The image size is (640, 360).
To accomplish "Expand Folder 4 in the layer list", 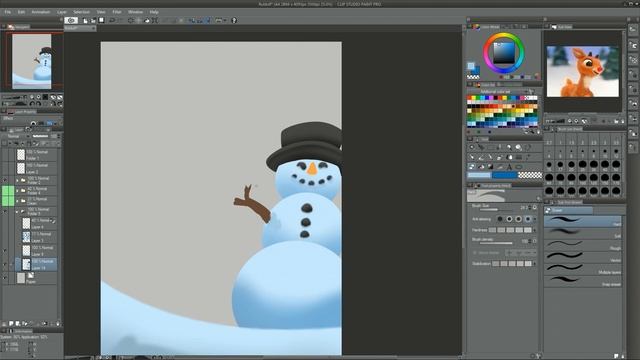I will coord(17,191).
